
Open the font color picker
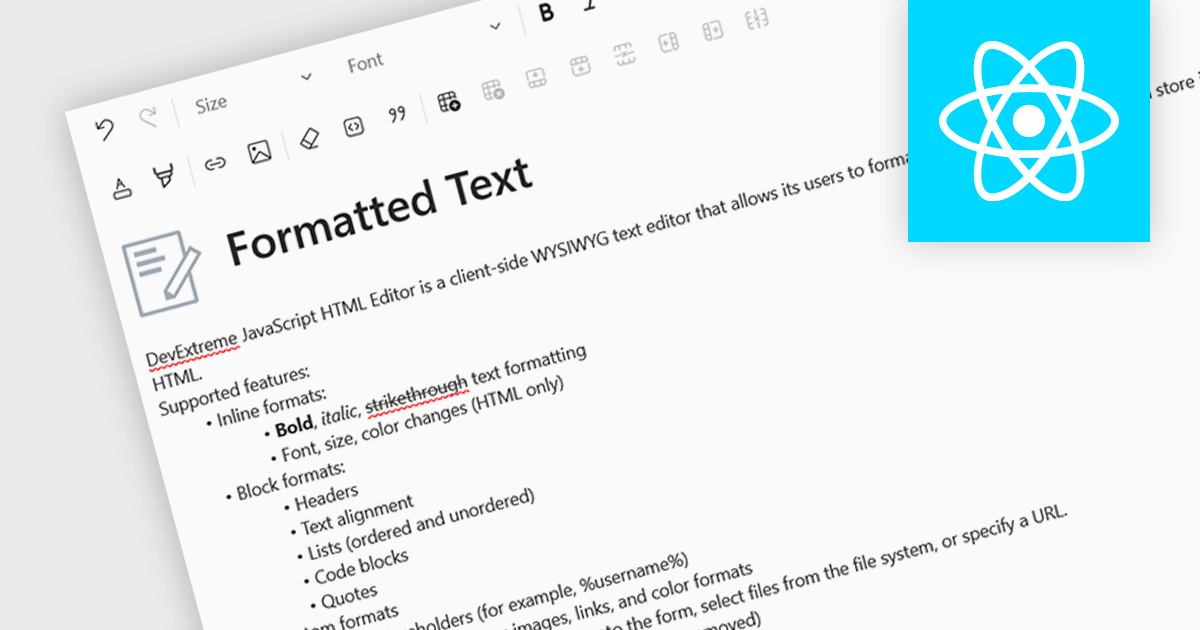pyautogui.click(x=121, y=188)
